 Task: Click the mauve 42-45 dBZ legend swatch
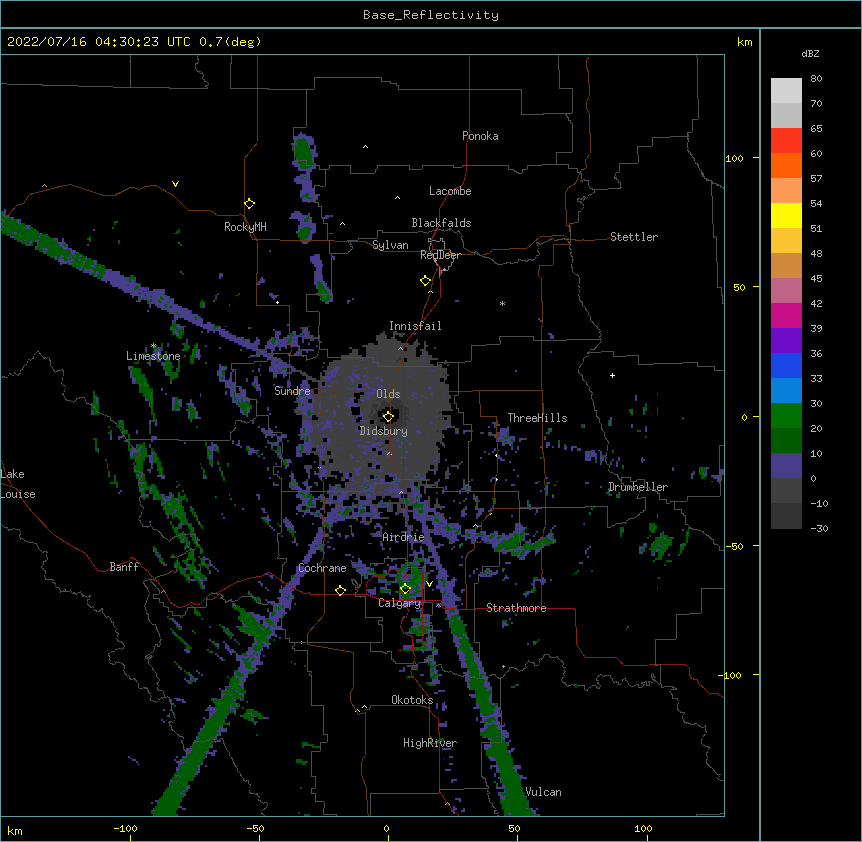coord(786,291)
